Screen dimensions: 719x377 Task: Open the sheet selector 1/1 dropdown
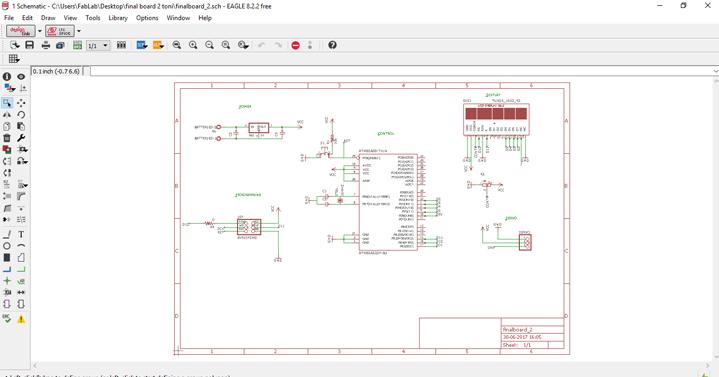click(98, 45)
